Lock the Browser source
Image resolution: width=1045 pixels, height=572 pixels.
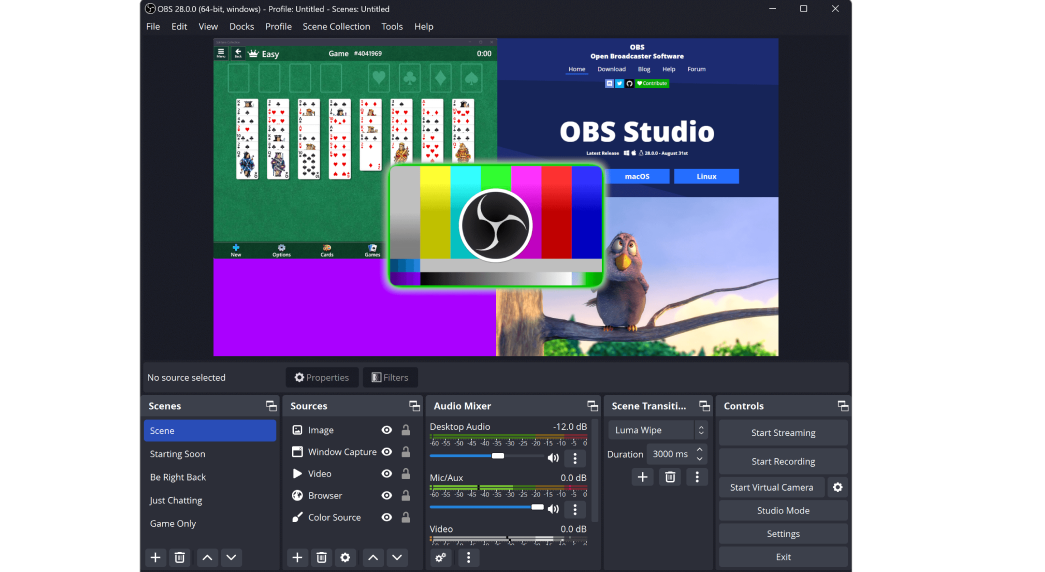(x=405, y=495)
